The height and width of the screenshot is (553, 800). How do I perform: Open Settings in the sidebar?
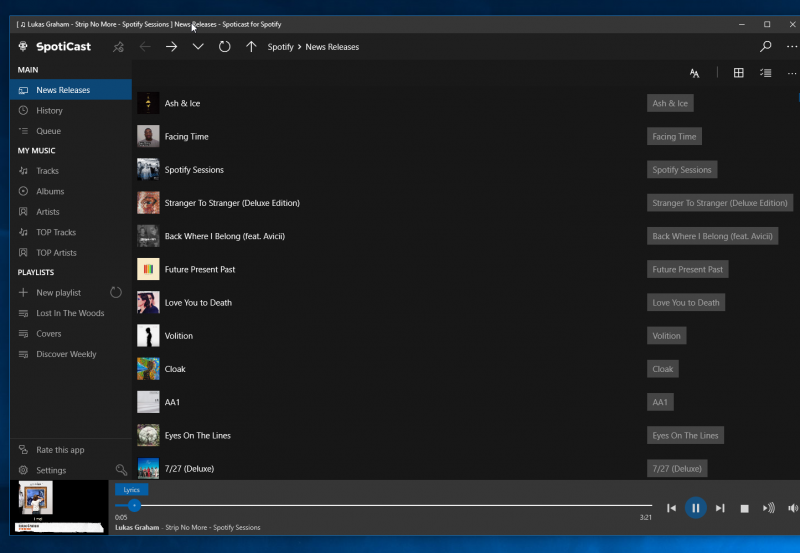click(x=51, y=470)
